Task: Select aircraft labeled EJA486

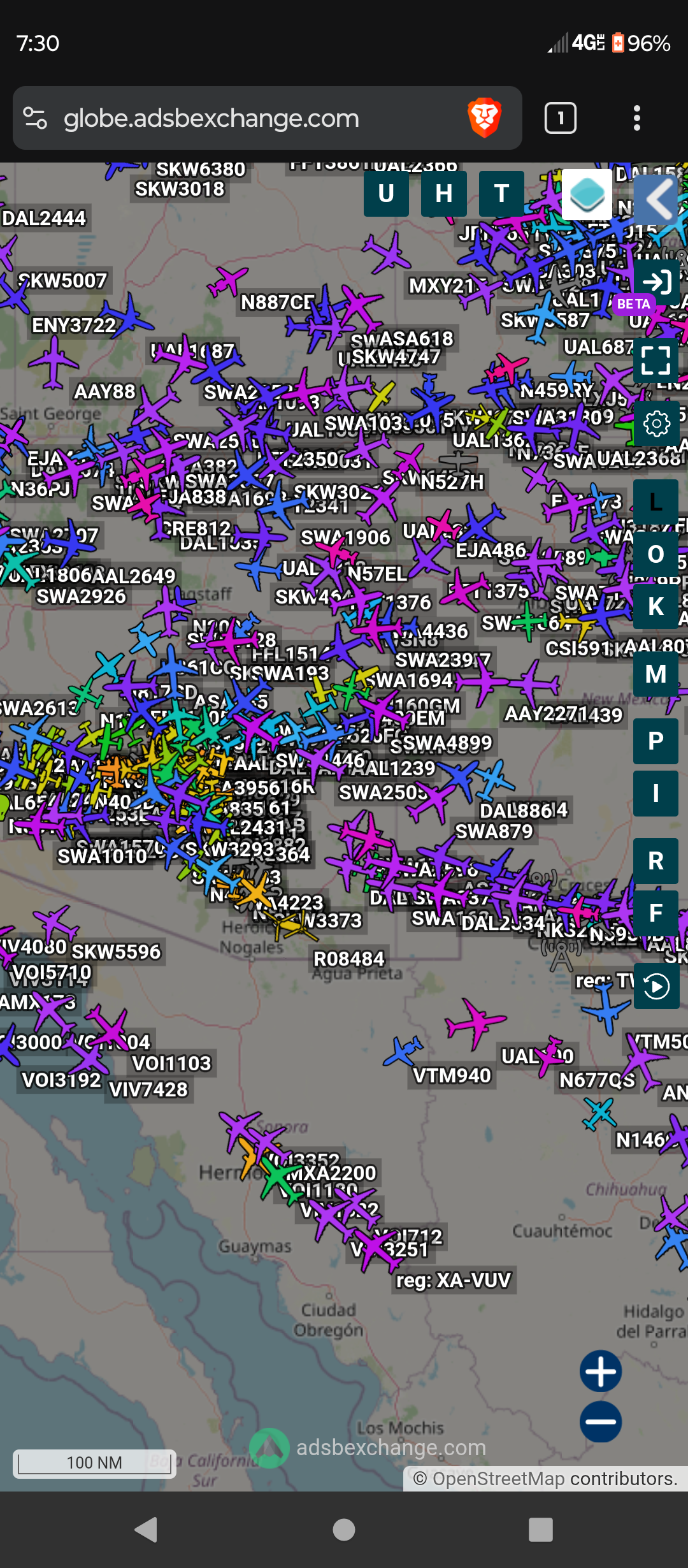Action: pyautogui.click(x=491, y=549)
